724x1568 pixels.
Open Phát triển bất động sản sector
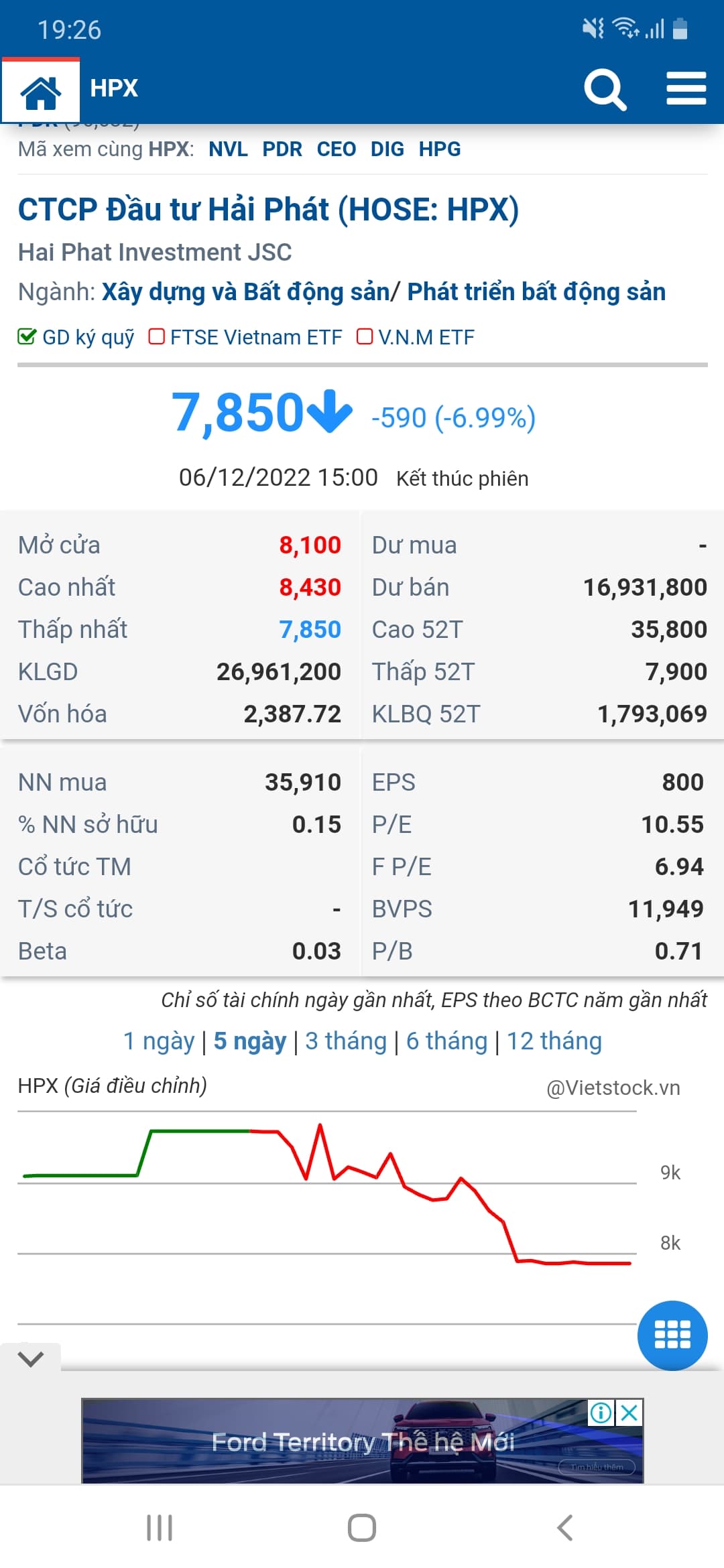(536, 292)
